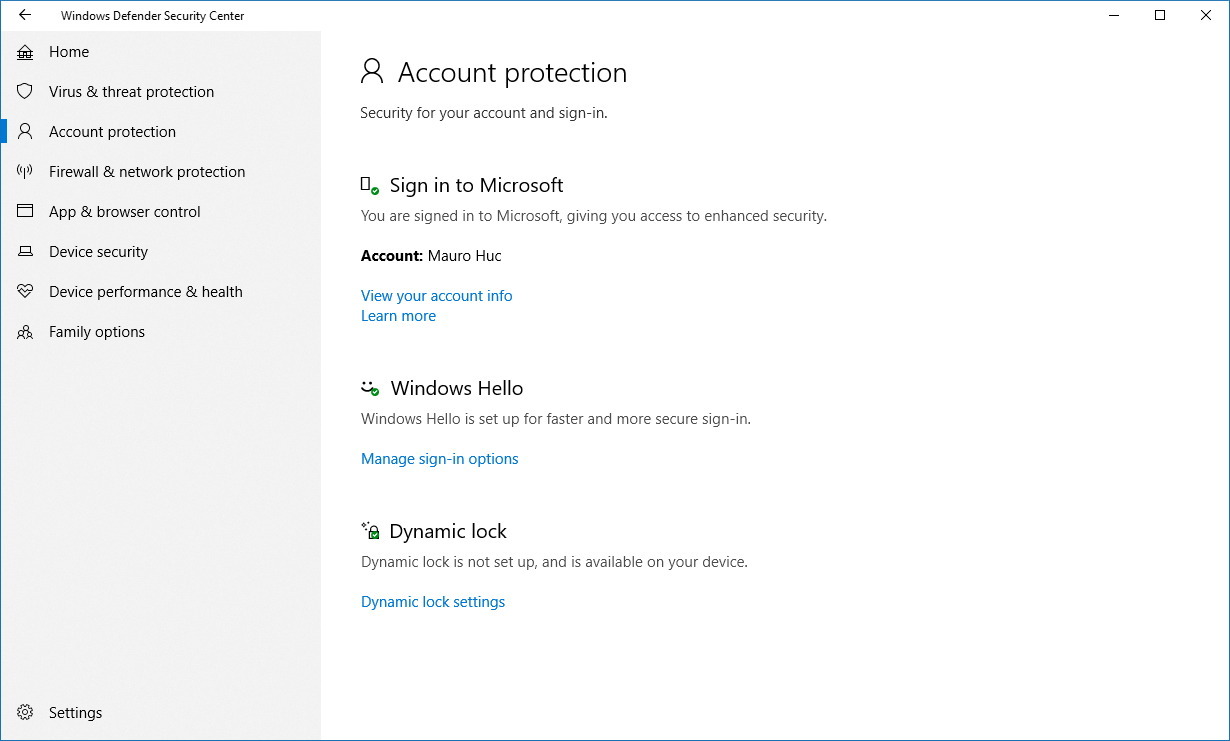Click the Sign in to Microsoft heading

[477, 185]
